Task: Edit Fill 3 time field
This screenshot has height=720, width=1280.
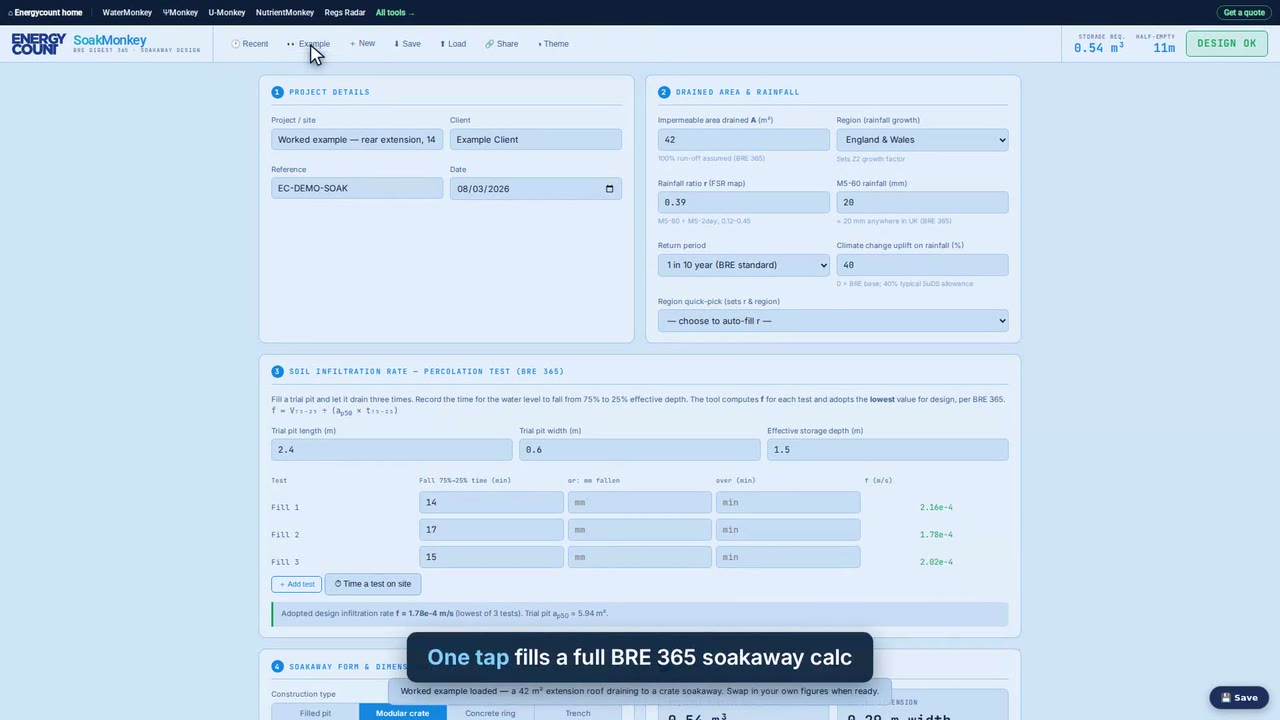Action: pos(491,557)
